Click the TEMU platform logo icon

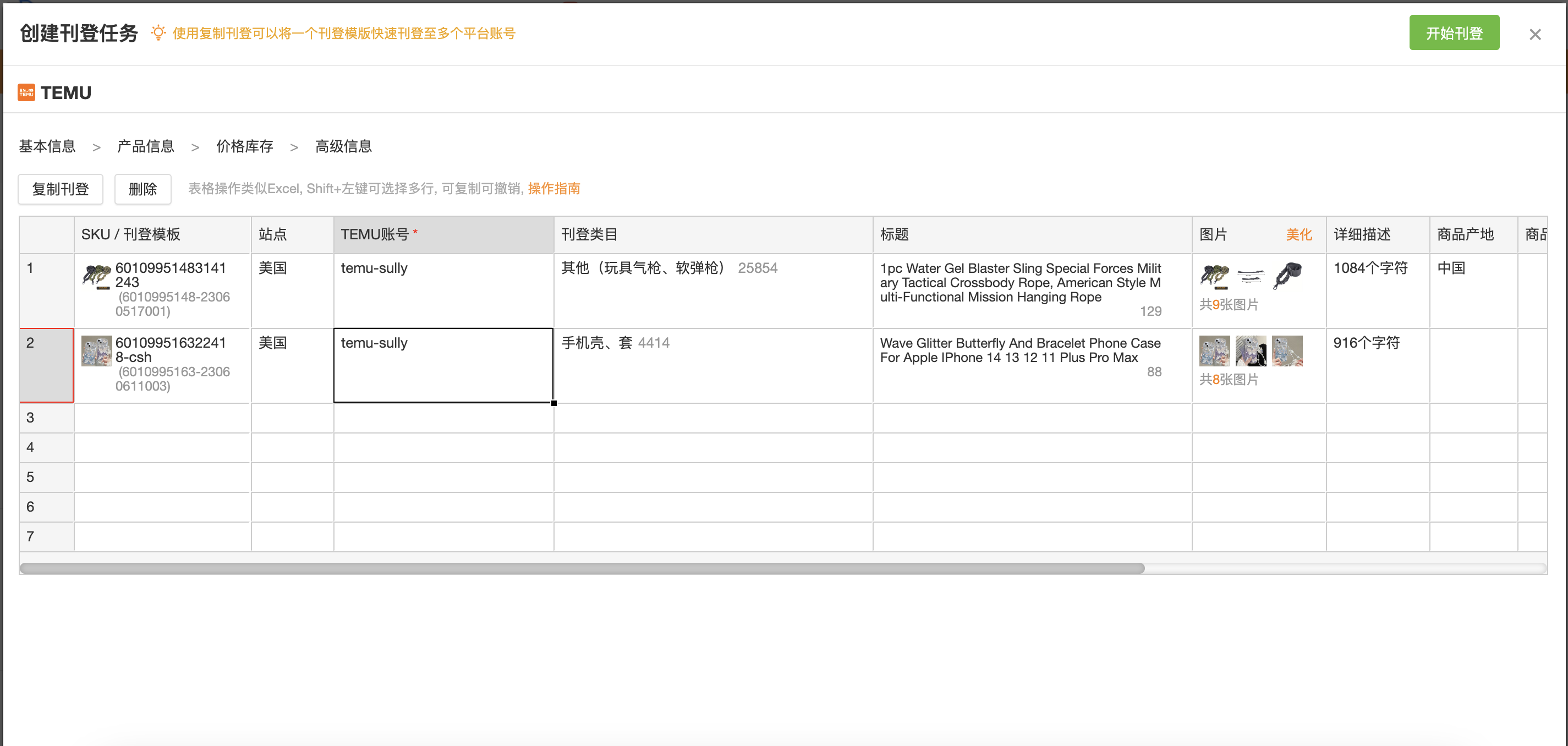point(26,92)
